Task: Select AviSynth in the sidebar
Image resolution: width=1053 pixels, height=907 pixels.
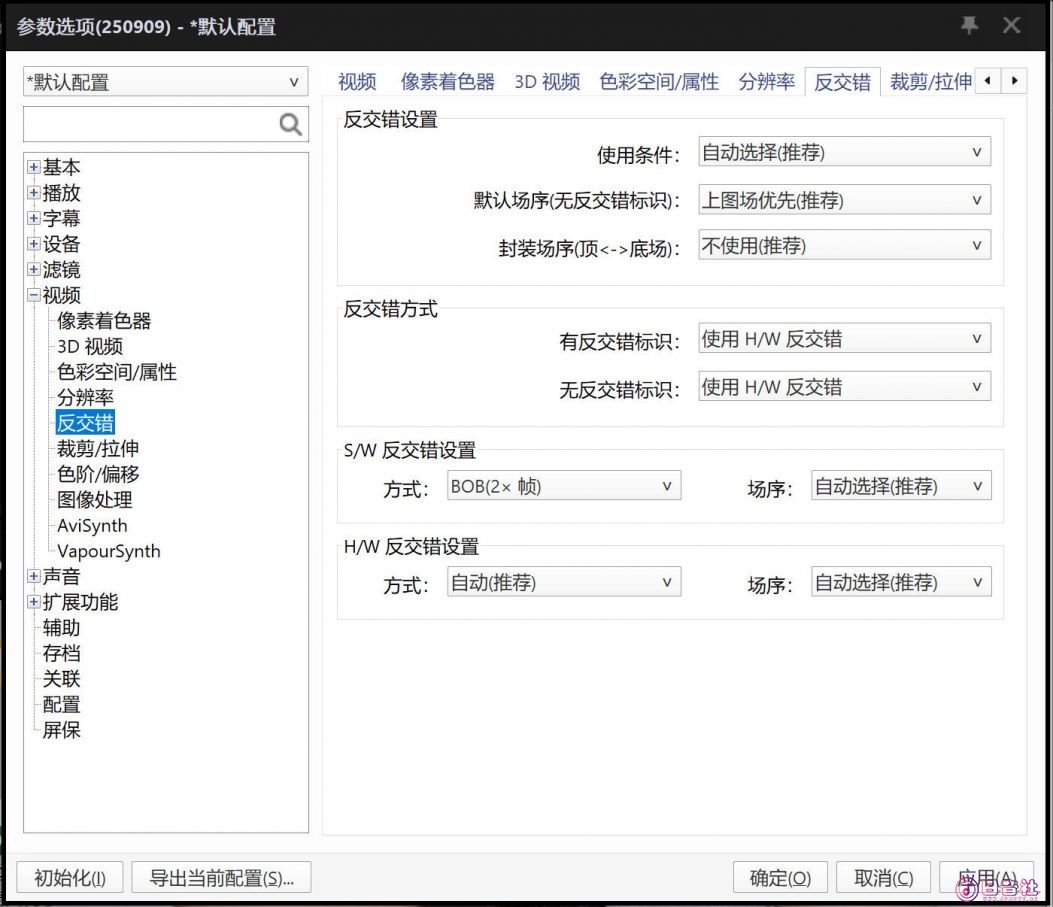Action: pos(92,525)
